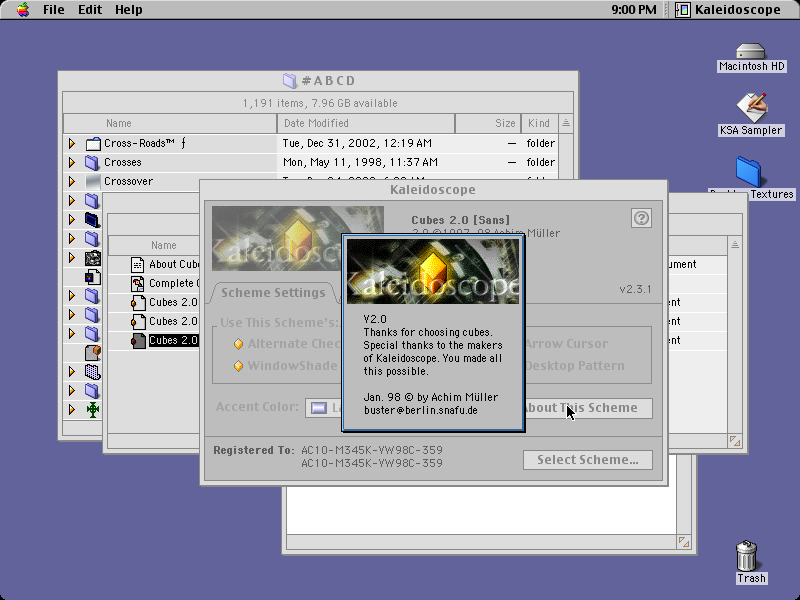Select the dotted purple grid icon
The width and height of the screenshot is (800, 600).
pos(92,371)
